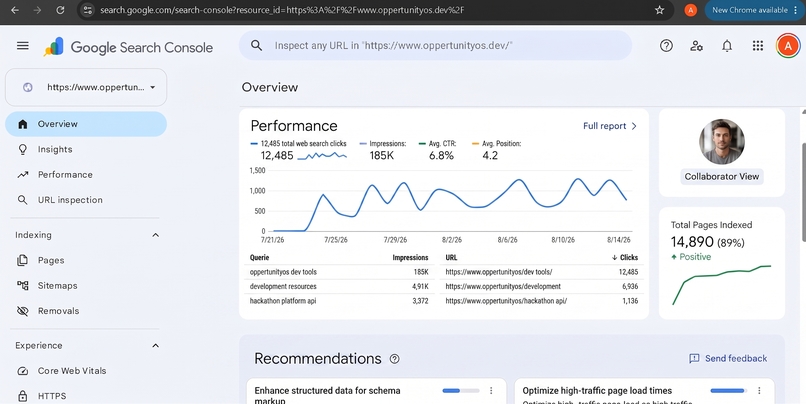This screenshot has width=806, height=404.
Task: Sort the URL table by Clicks
Action: pos(625,258)
